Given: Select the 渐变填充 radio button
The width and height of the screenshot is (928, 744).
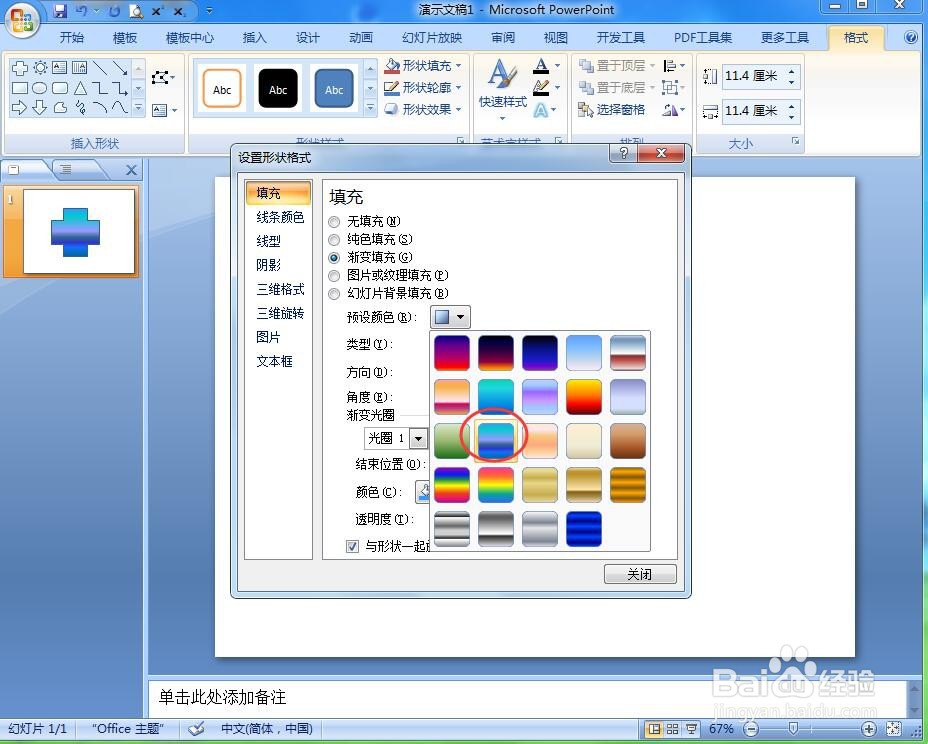Looking at the screenshot, I should pos(334,257).
